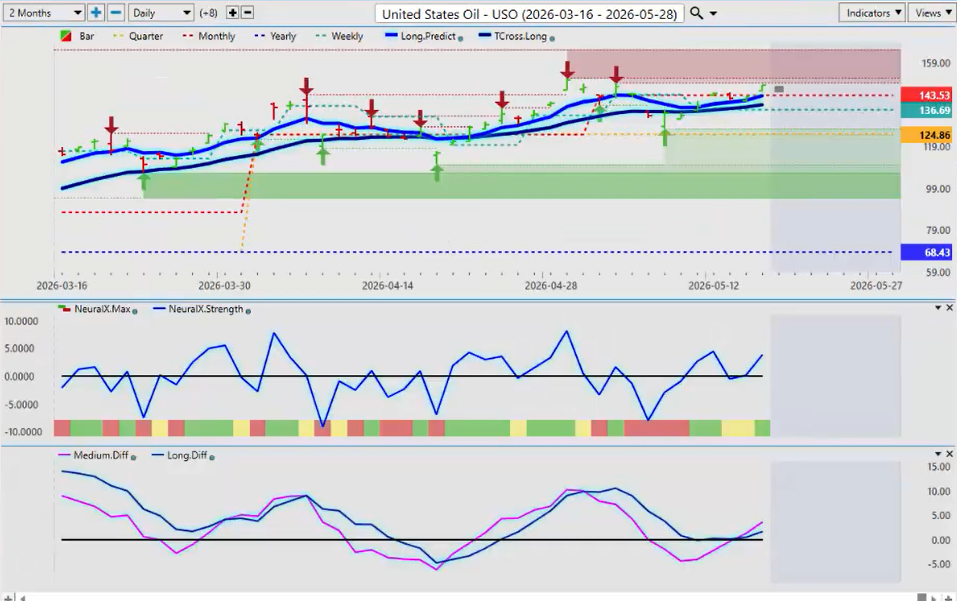Image resolution: width=957 pixels, height=601 pixels.
Task: Click the magnifier search icon
Action: pyautogui.click(x=696, y=13)
